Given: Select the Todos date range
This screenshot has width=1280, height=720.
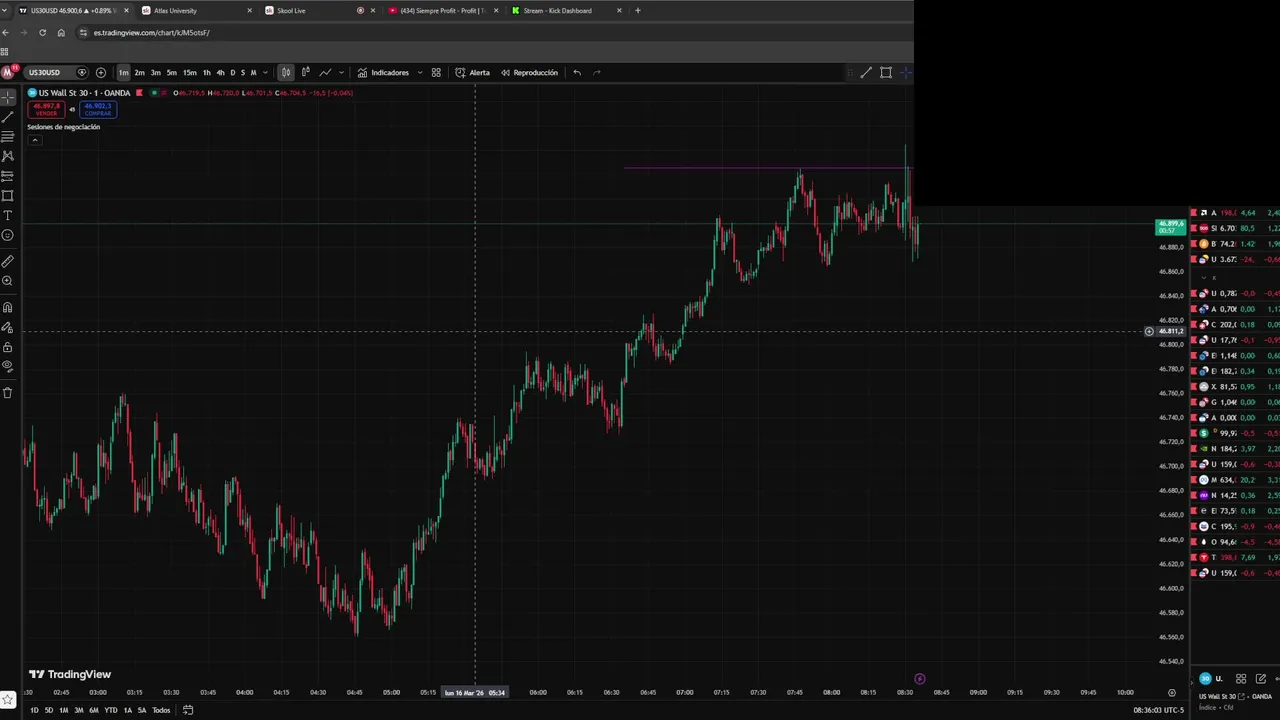Looking at the screenshot, I should click(x=161, y=710).
